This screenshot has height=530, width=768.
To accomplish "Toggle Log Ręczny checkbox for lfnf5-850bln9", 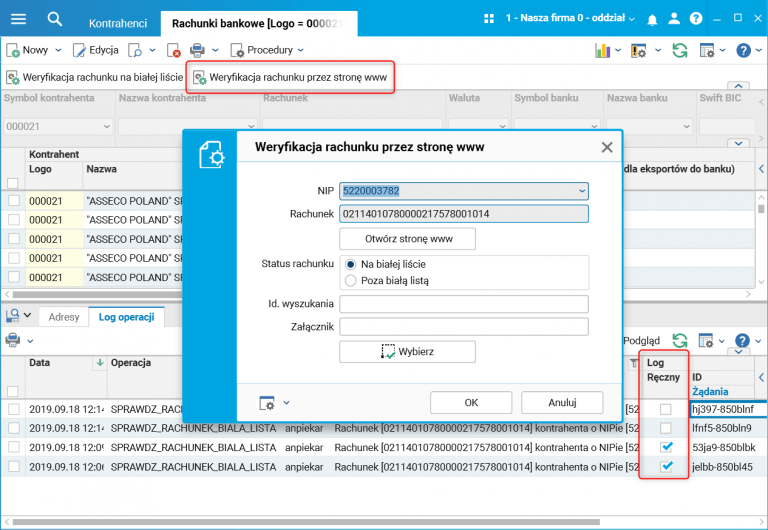I will click(x=665, y=428).
